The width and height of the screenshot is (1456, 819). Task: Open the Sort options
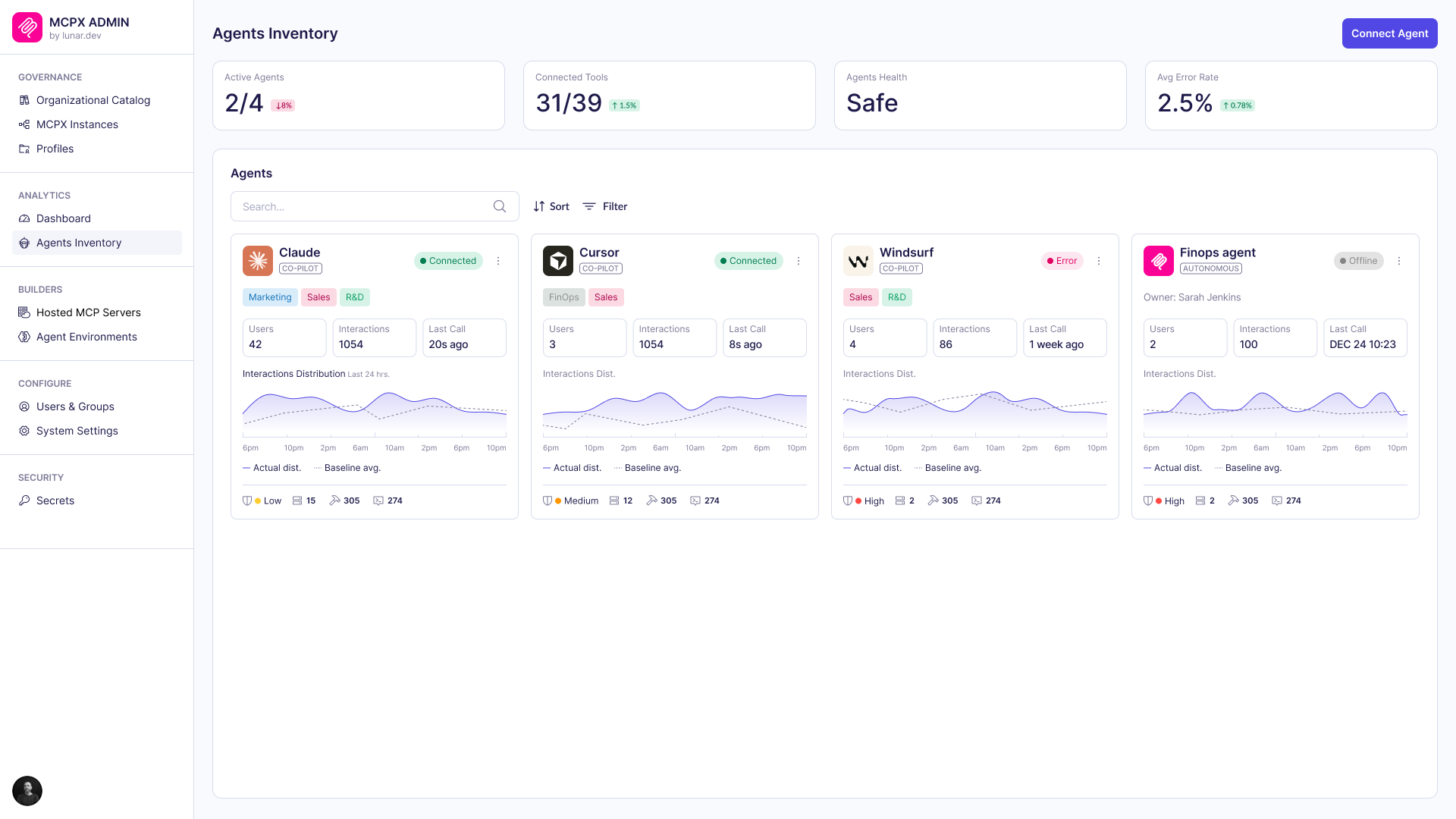(551, 206)
